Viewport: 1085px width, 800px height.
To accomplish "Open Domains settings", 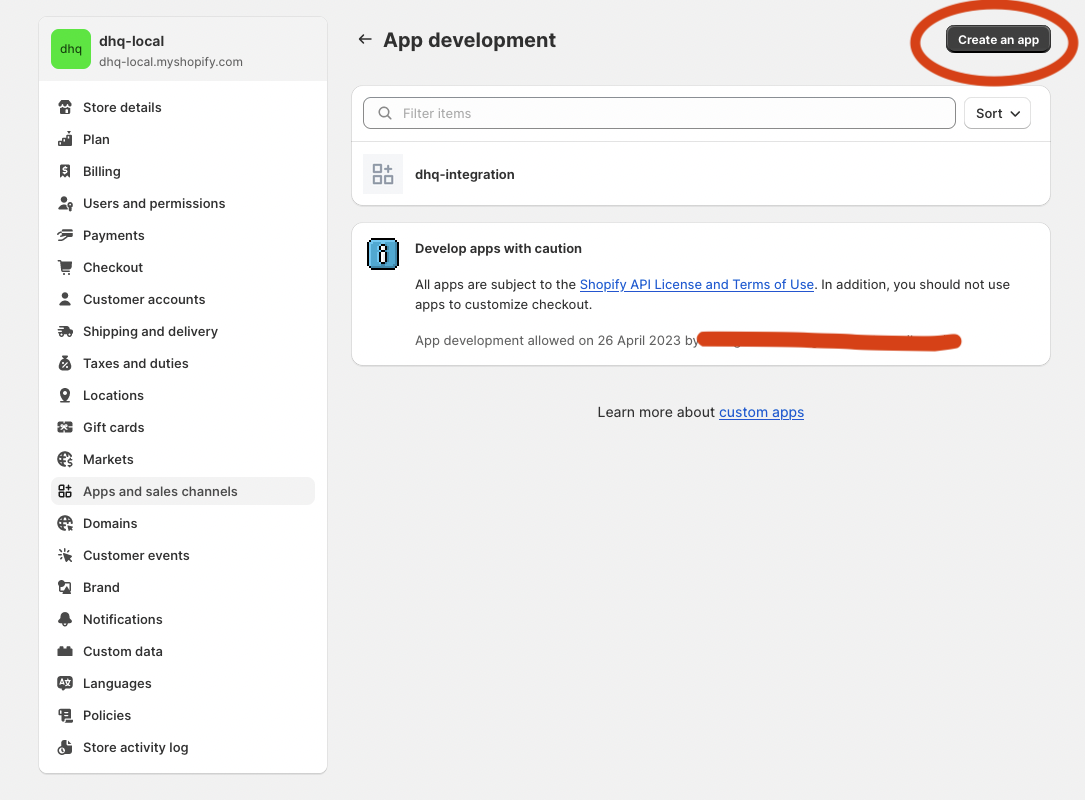I will (x=183, y=523).
